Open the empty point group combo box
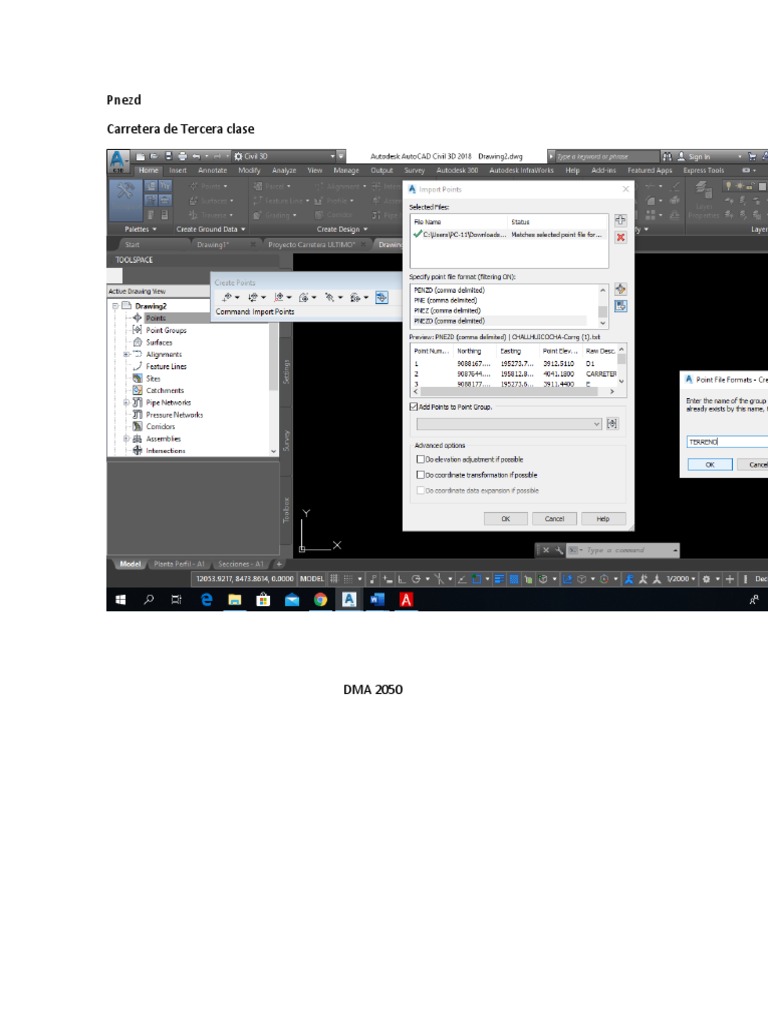 tap(509, 424)
